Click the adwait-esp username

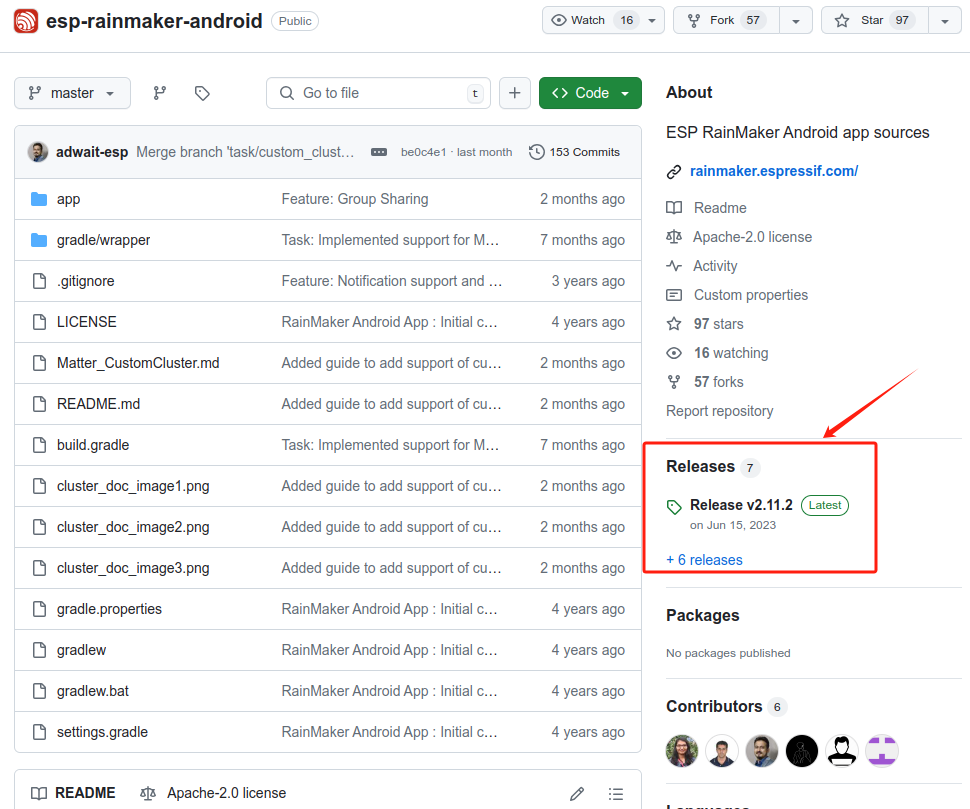92,152
